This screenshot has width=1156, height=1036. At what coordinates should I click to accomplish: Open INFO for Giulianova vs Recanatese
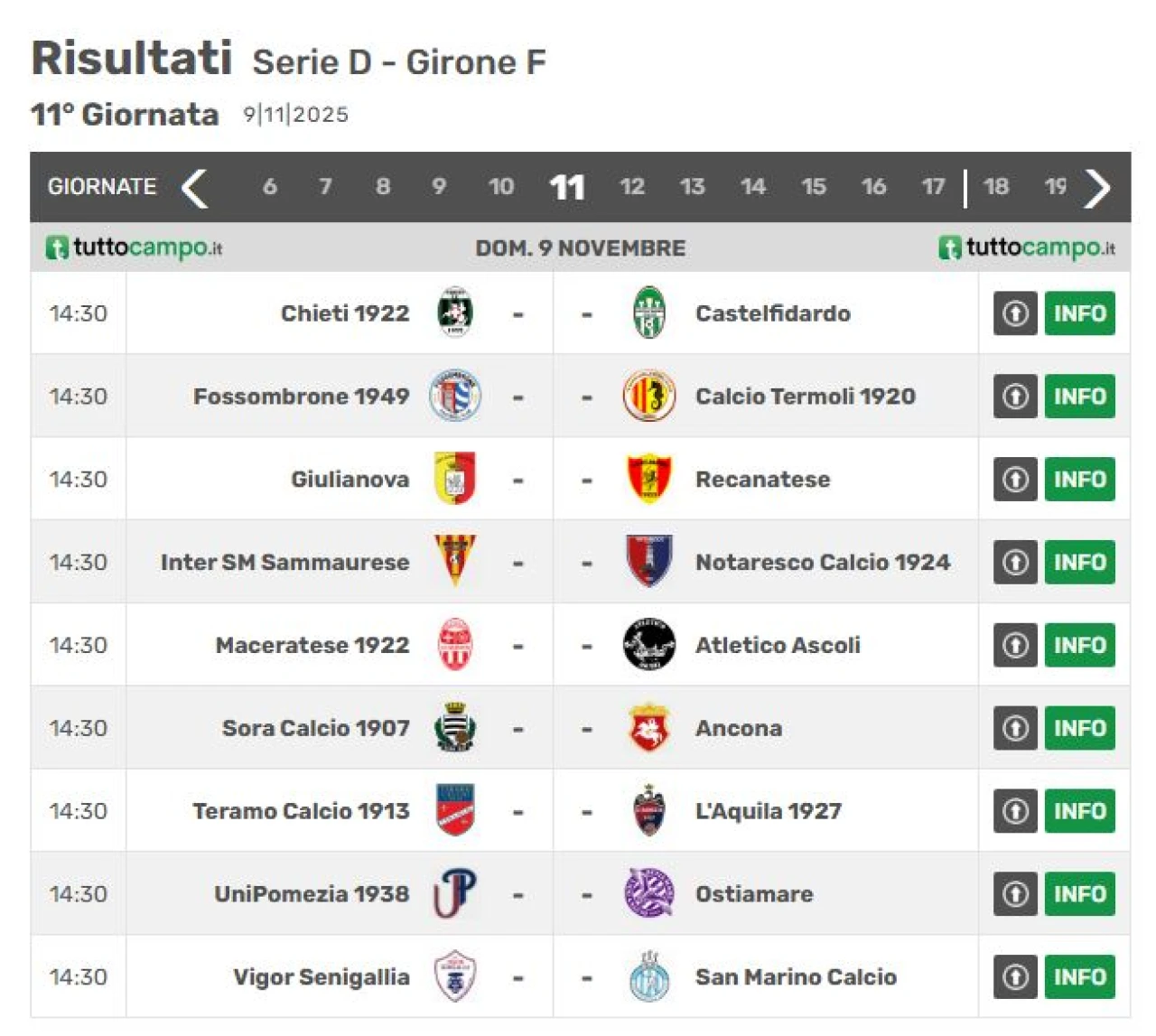click(x=1079, y=479)
